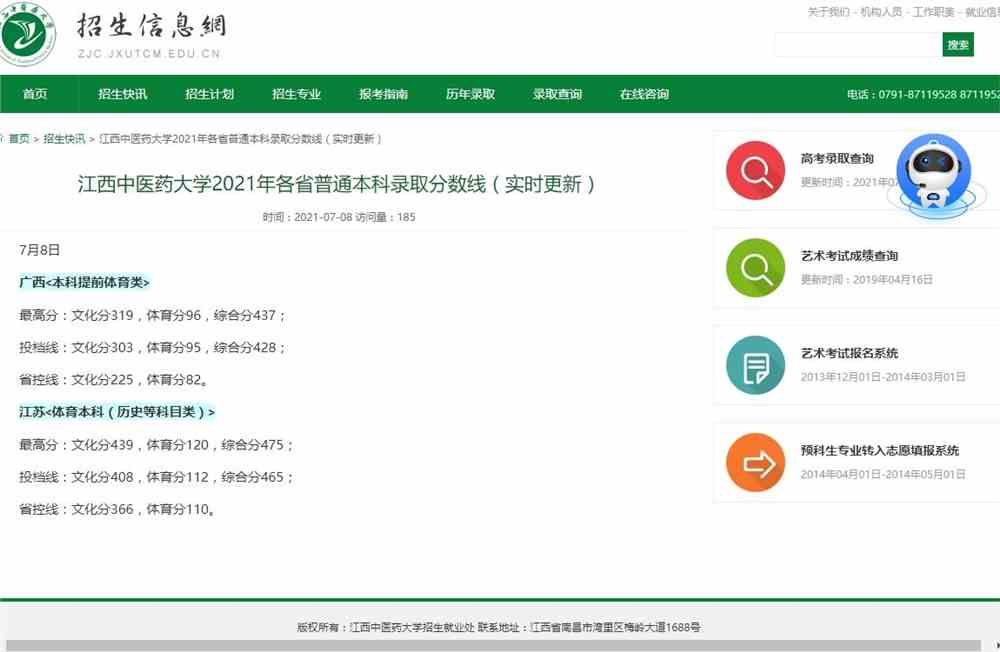Viewport: 1000px width, 652px height.
Task: Open the green 艺术考试成绩查询 magnifier icon
Action: click(x=755, y=268)
